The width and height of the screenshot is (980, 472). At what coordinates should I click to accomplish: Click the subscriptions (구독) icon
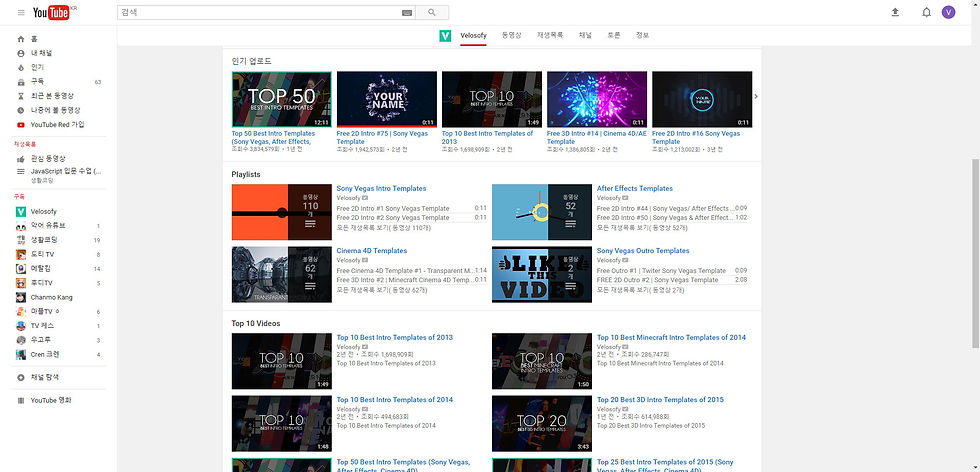tap(21, 82)
